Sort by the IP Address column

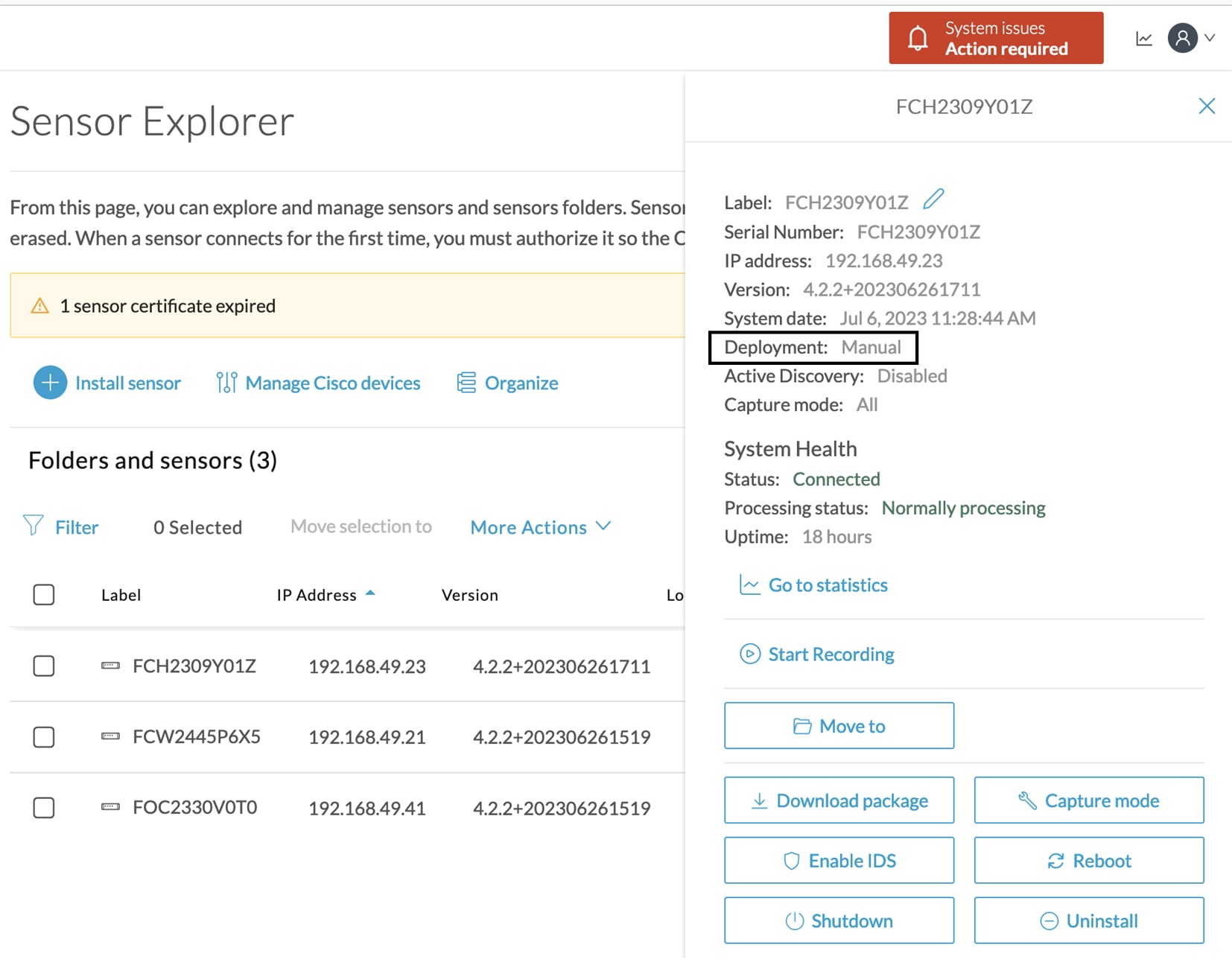[x=317, y=595]
